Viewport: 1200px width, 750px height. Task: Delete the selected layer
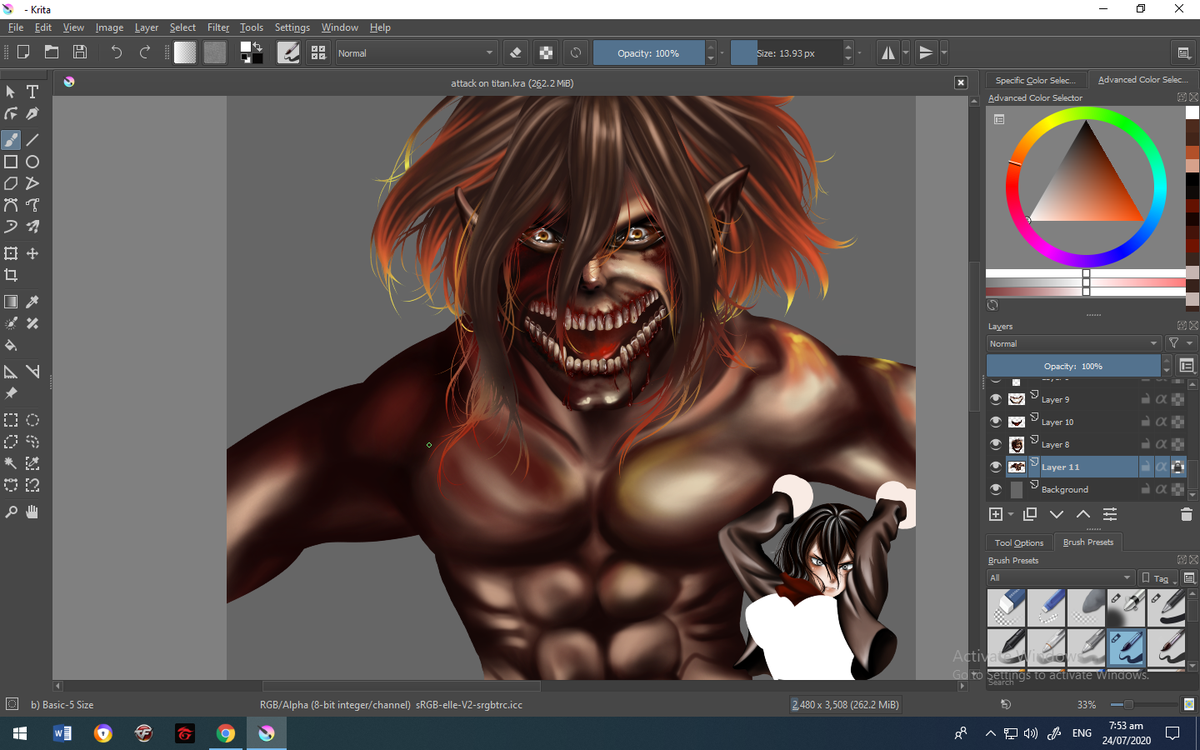[1186, 514]
